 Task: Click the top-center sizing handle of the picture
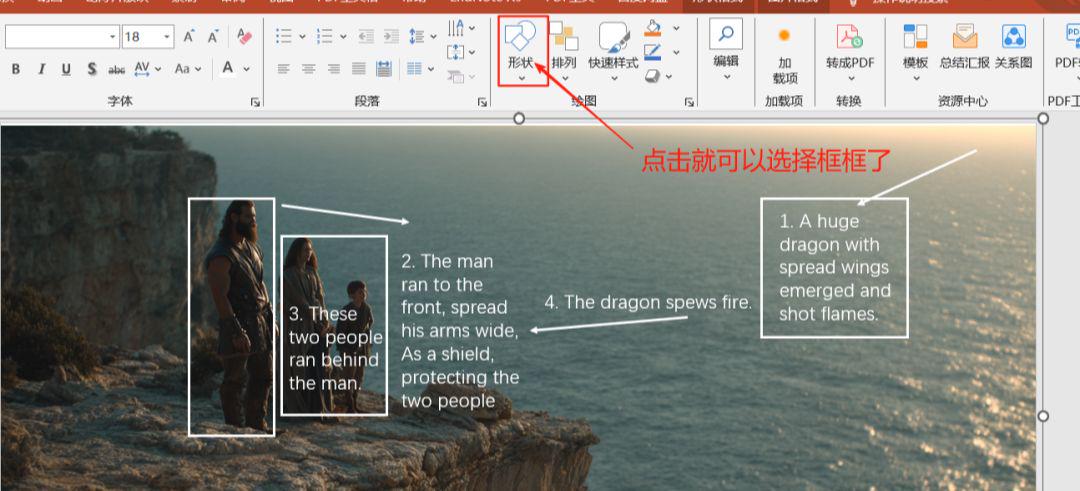coord(519,118)
